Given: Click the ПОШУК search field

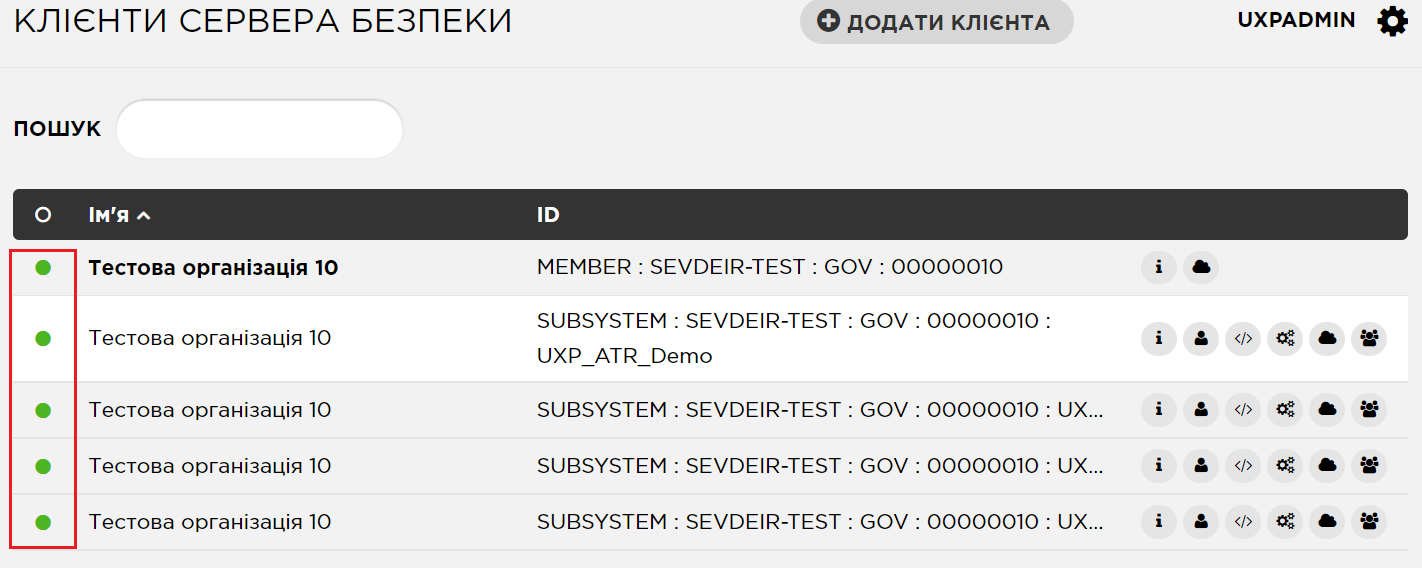Looking at the screenshot, I should click(260, 129).
